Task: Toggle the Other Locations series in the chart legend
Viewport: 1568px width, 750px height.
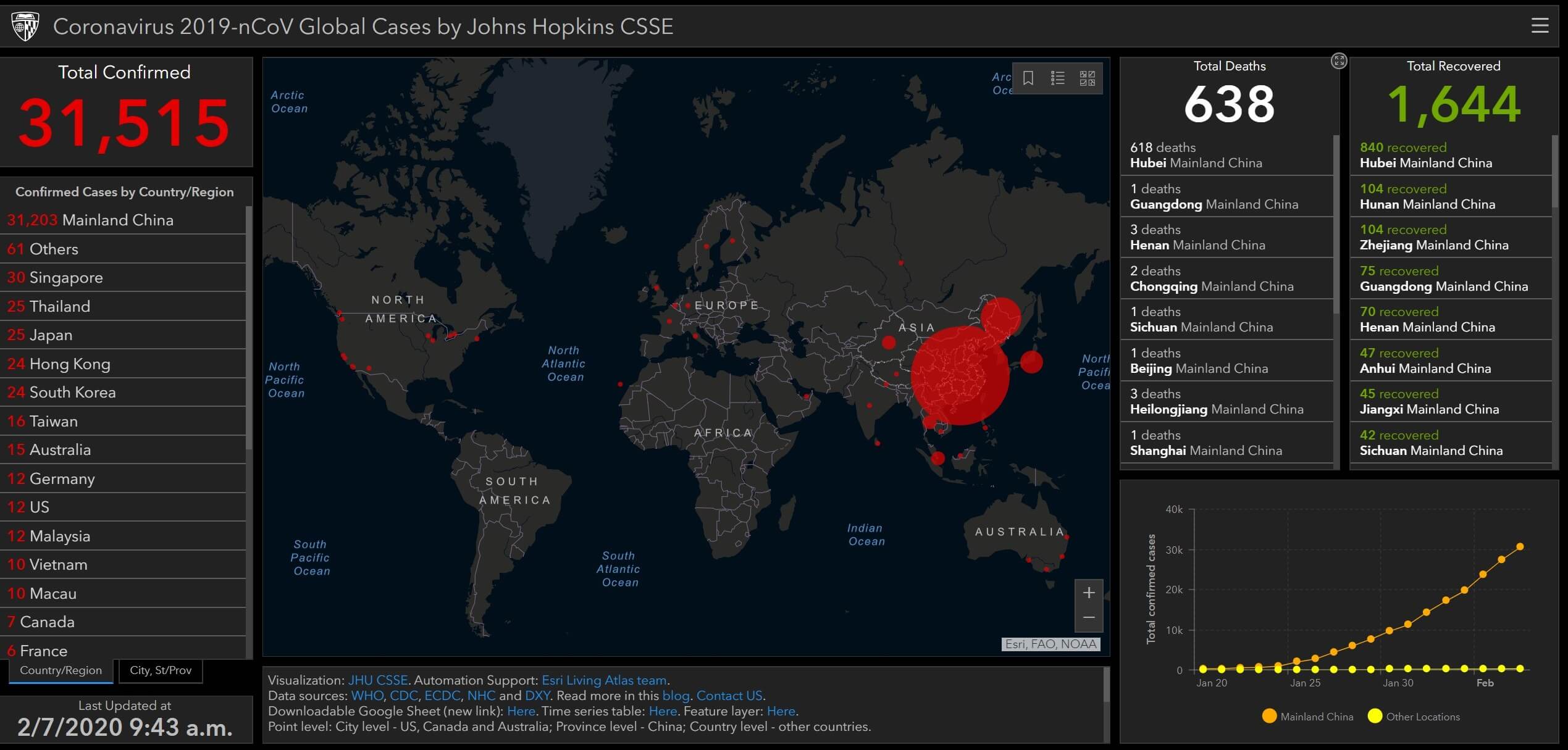Action: coord(1414,717)
